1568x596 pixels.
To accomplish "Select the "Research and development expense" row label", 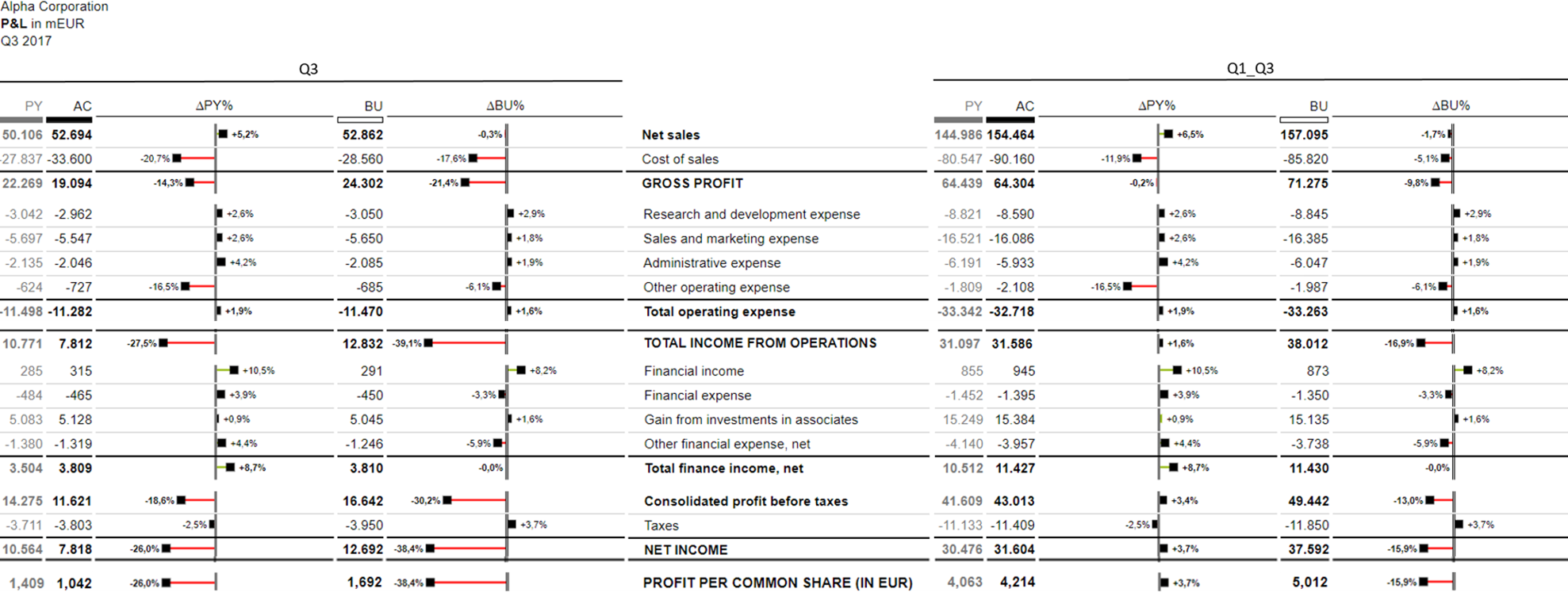I will tap(751, 214).
